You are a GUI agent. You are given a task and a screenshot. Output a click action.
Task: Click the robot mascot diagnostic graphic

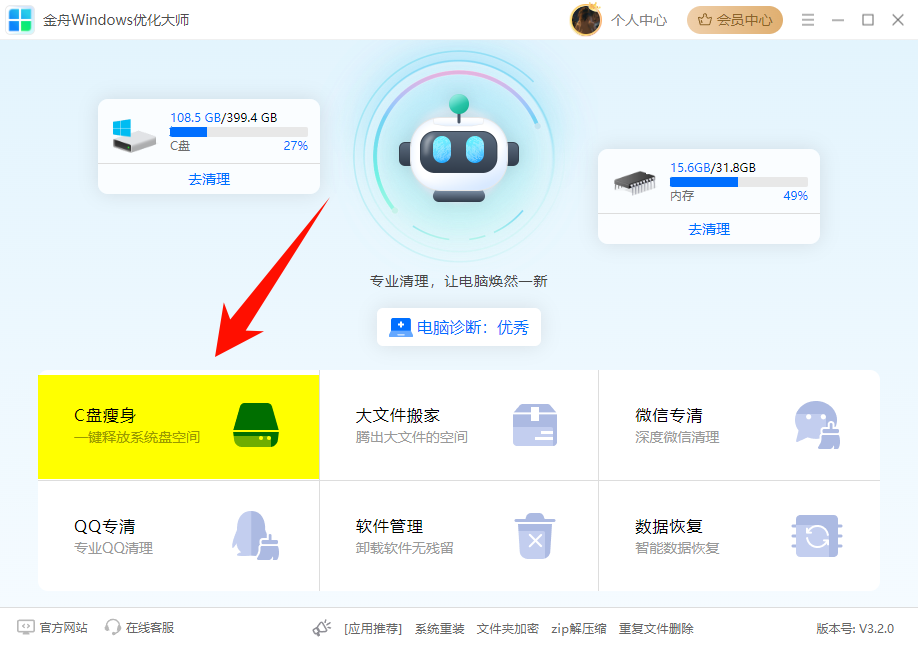[458, 155]
